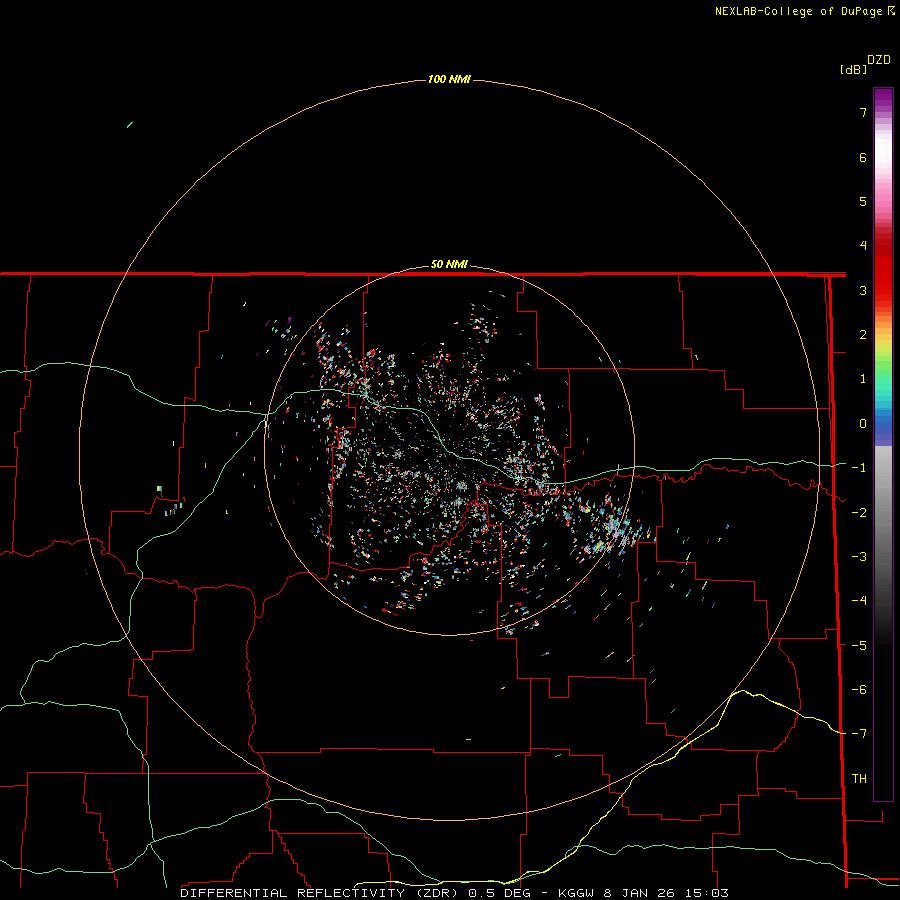Click the scale label '4'
The height and width of the screenshot is (900, 900).
click(x=863, y=246)
